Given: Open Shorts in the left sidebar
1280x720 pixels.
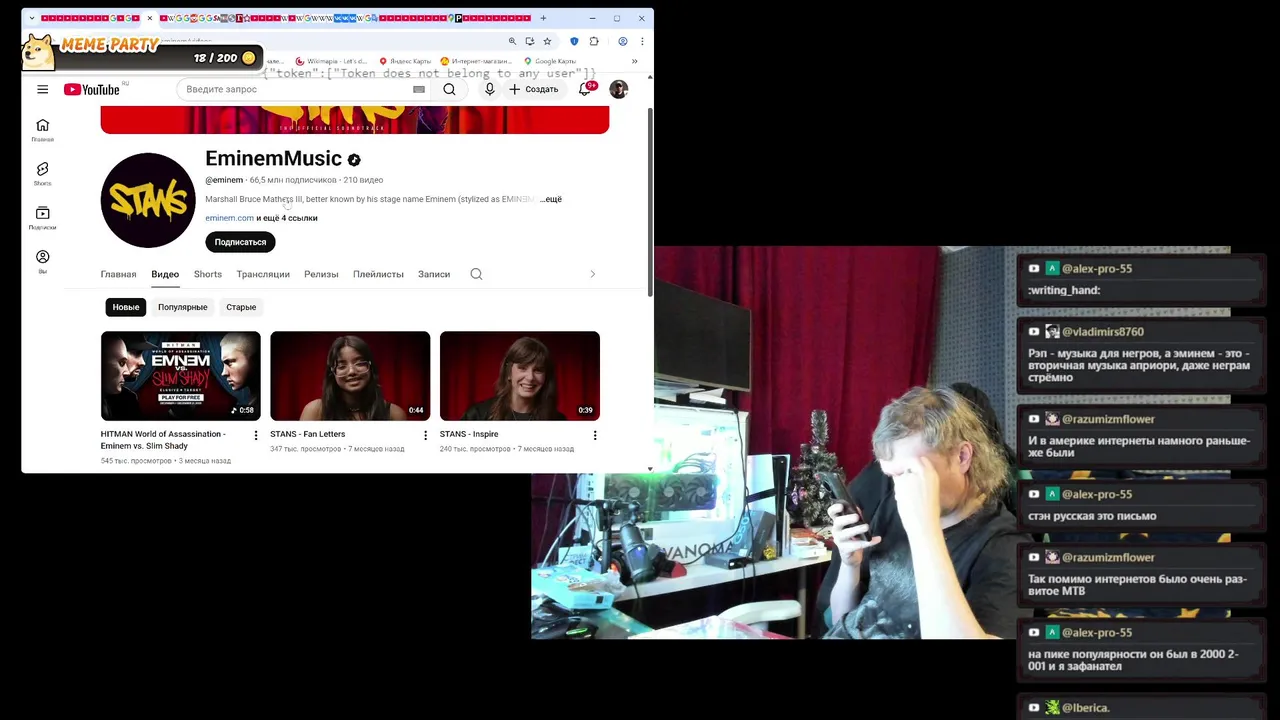Looking at the screenshot, I should point(42,174).
